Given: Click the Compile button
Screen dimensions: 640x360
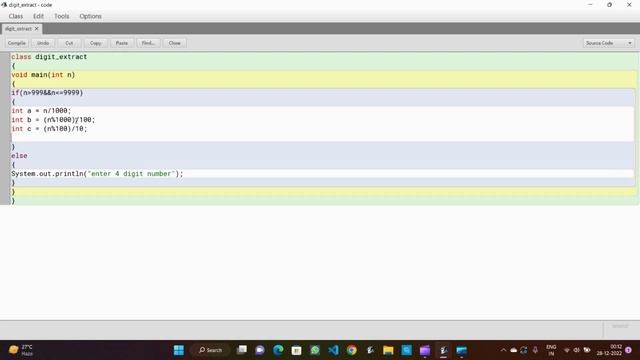Looking at the screenshot, I should pyautogui.click(x=17, y=43).
